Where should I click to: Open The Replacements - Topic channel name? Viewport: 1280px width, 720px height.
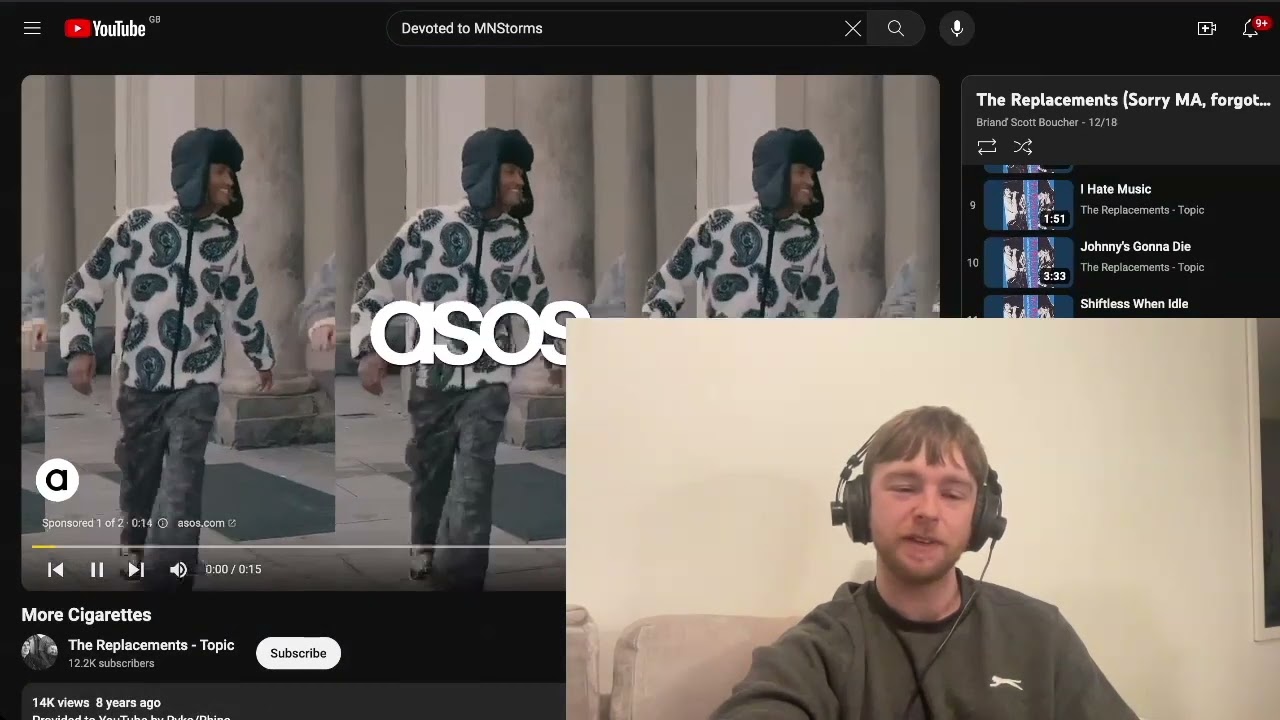(x=151, y=645)
